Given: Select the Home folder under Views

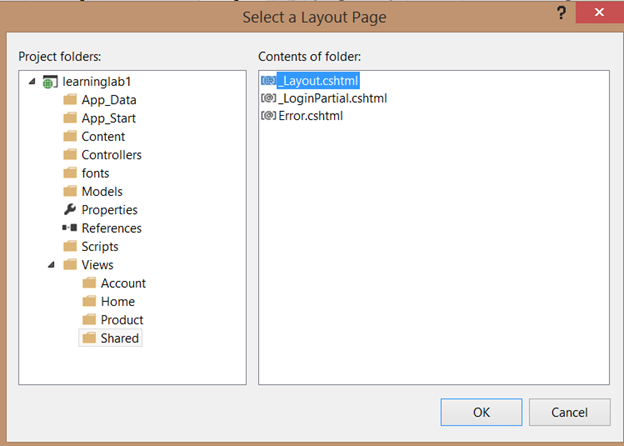Looking at the screenshot, I should [117, 301].
